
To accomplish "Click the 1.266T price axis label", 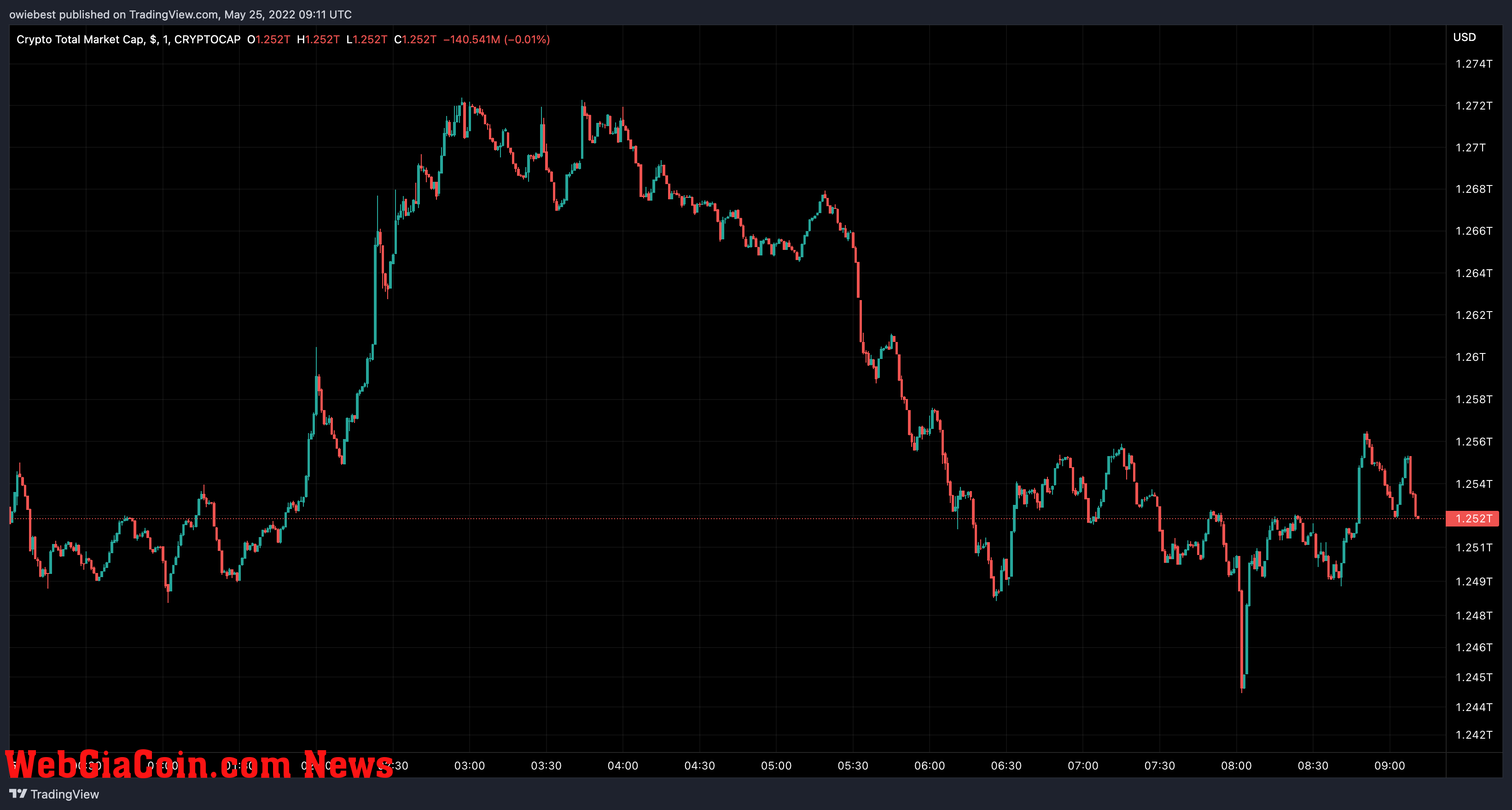I will [1474, 231].
